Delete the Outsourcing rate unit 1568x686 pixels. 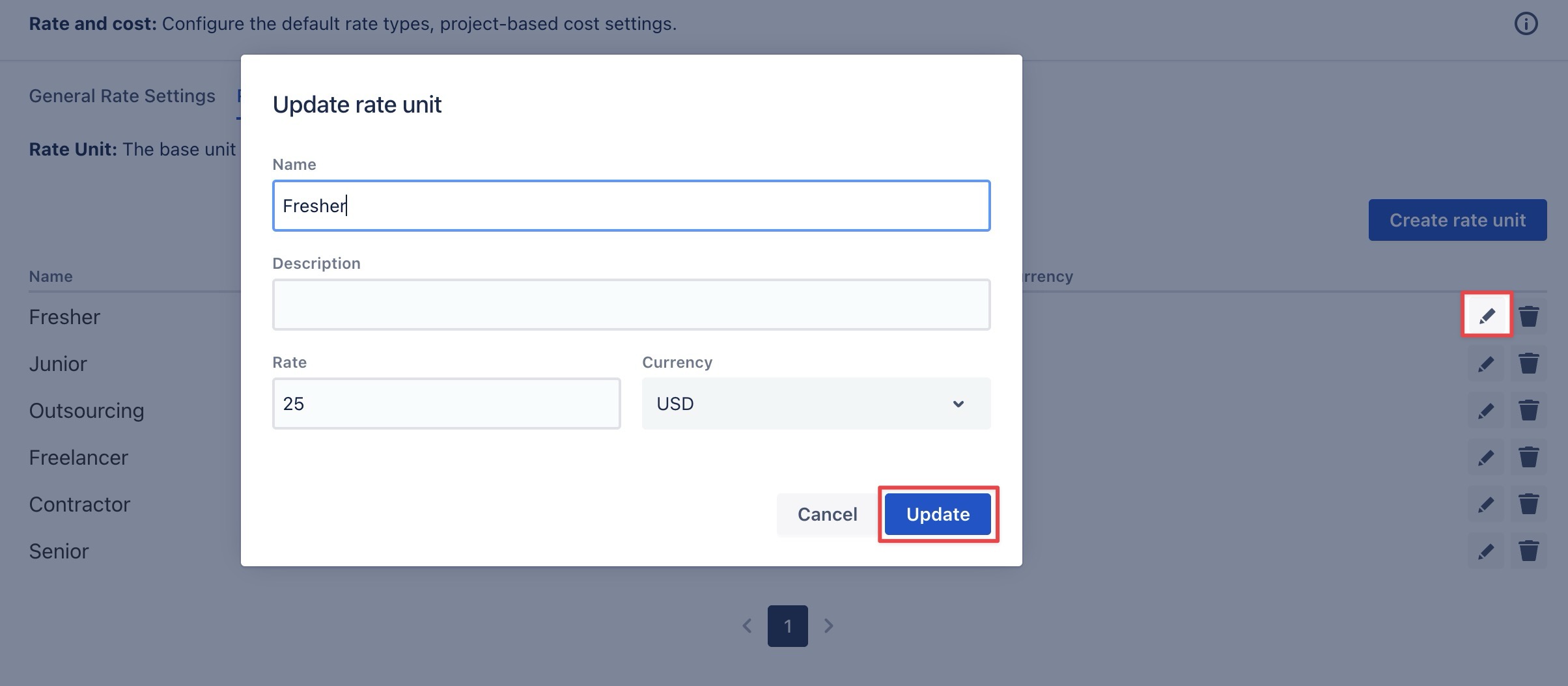[x=1528, y=410]
